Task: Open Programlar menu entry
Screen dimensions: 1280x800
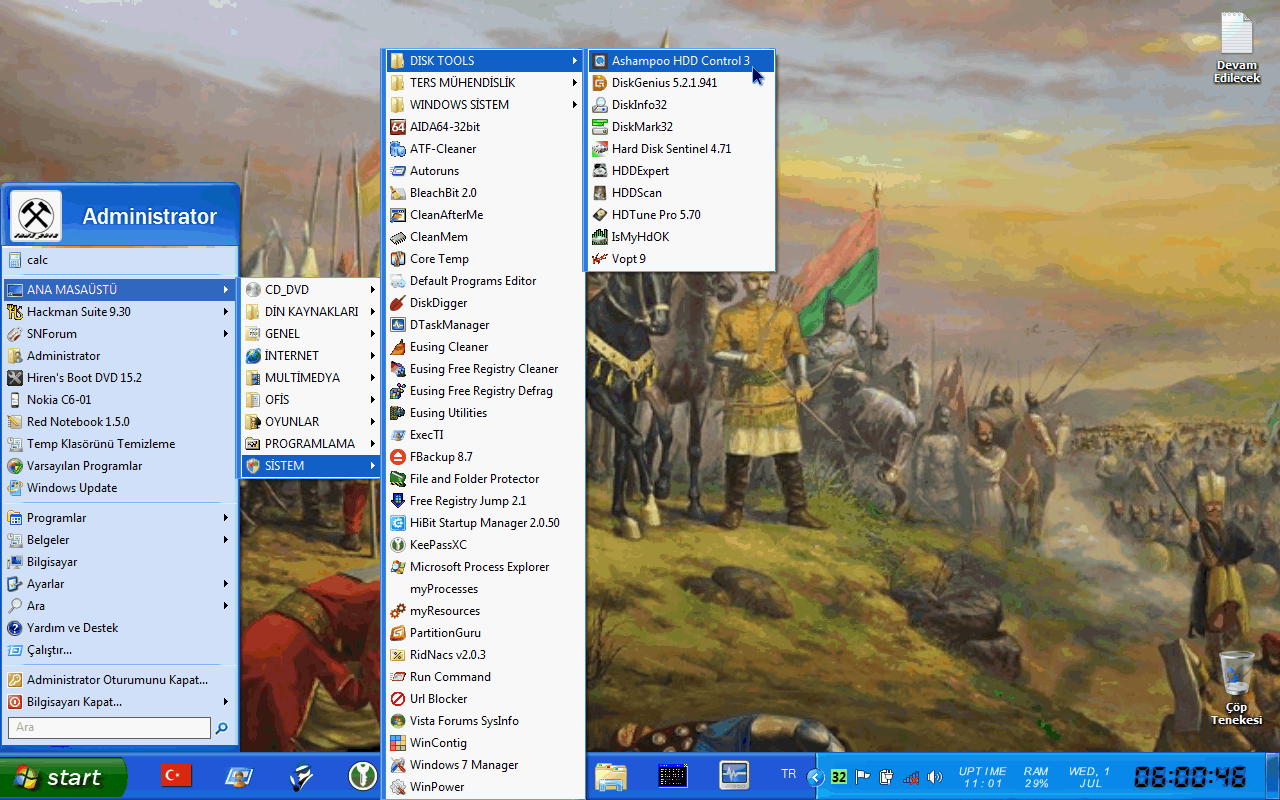Action: (119, 518)
